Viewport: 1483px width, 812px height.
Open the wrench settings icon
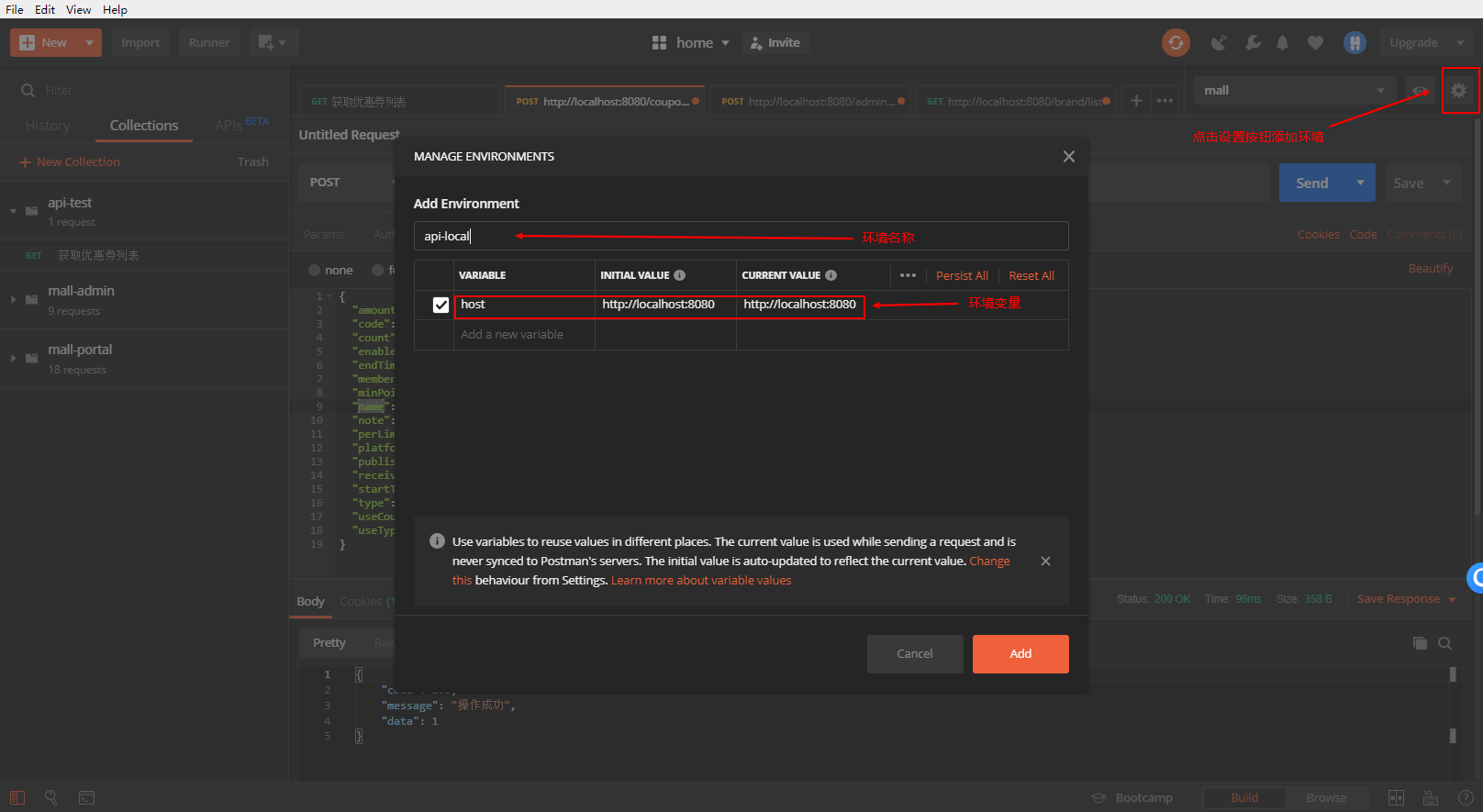(x=1253, y=42)
